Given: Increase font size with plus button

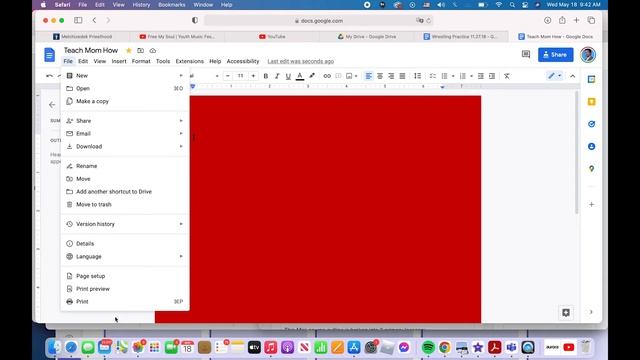Looking at the screenshot, I should tap(253, 76).
